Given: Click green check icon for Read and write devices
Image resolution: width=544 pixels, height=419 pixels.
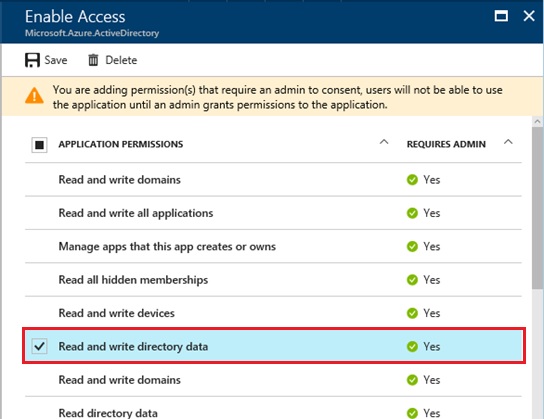Looking at the screenshot, I should pyautogui.click(x=412, y=313).
